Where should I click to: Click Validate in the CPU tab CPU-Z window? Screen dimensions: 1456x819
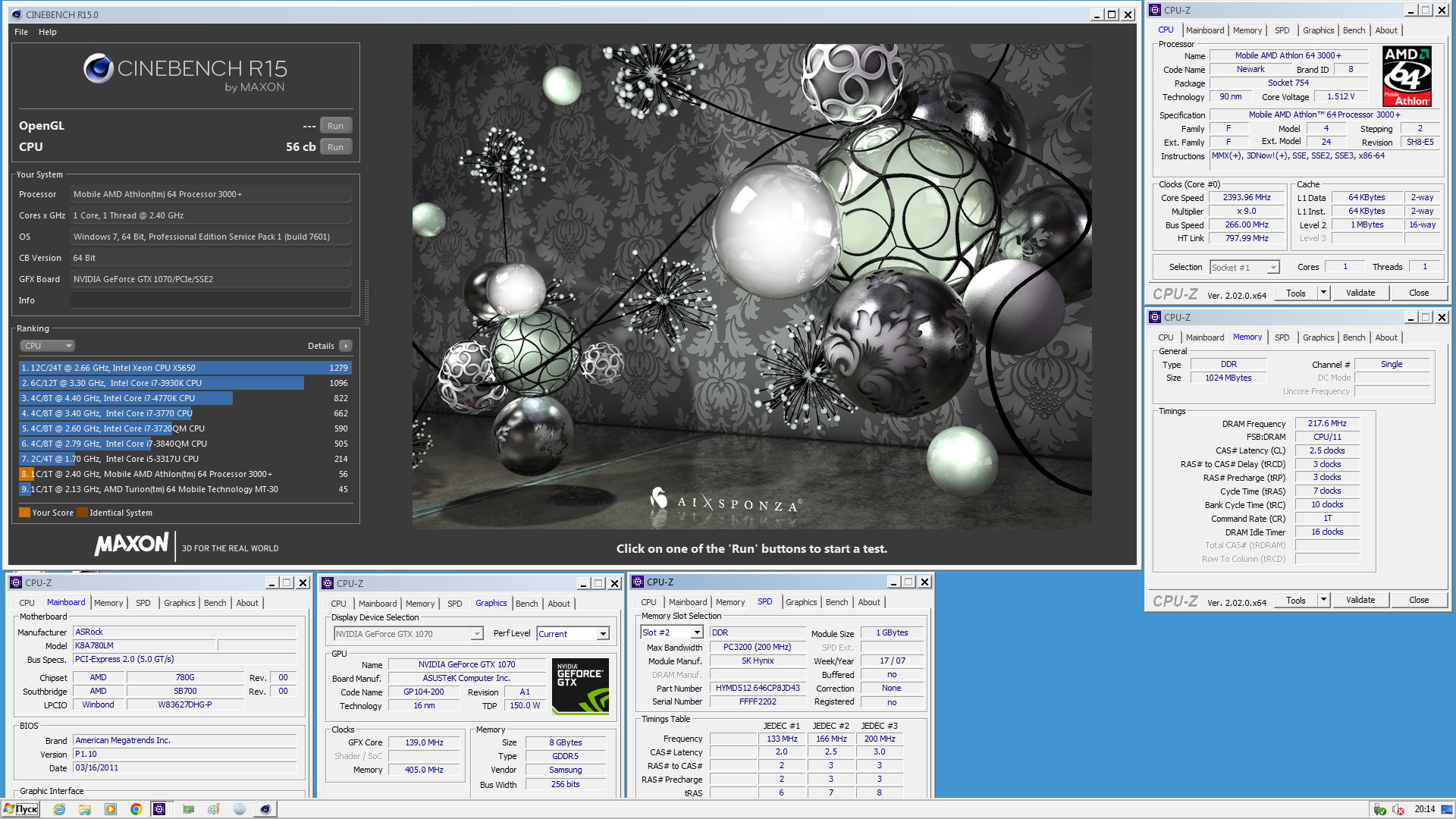pyautogui.click(x=1360, y=293)
